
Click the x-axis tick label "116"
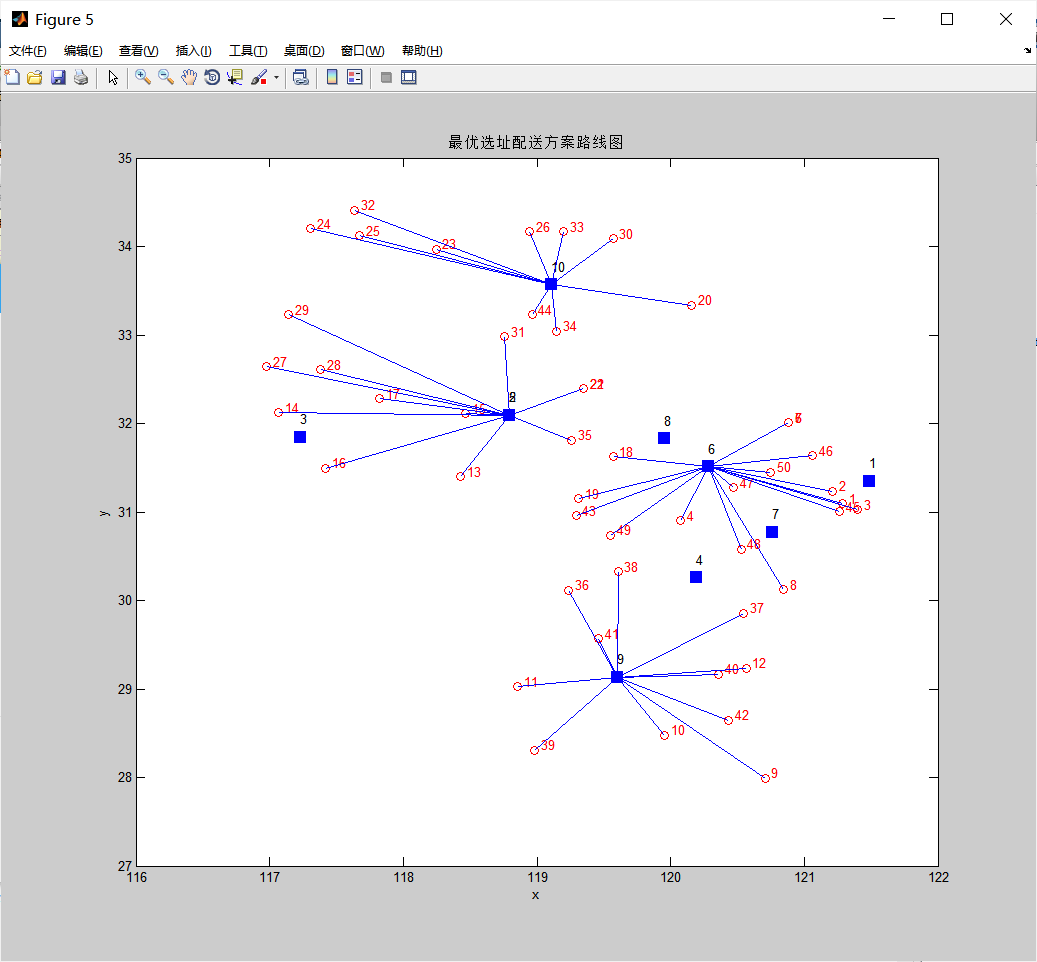tap(137, 877)
